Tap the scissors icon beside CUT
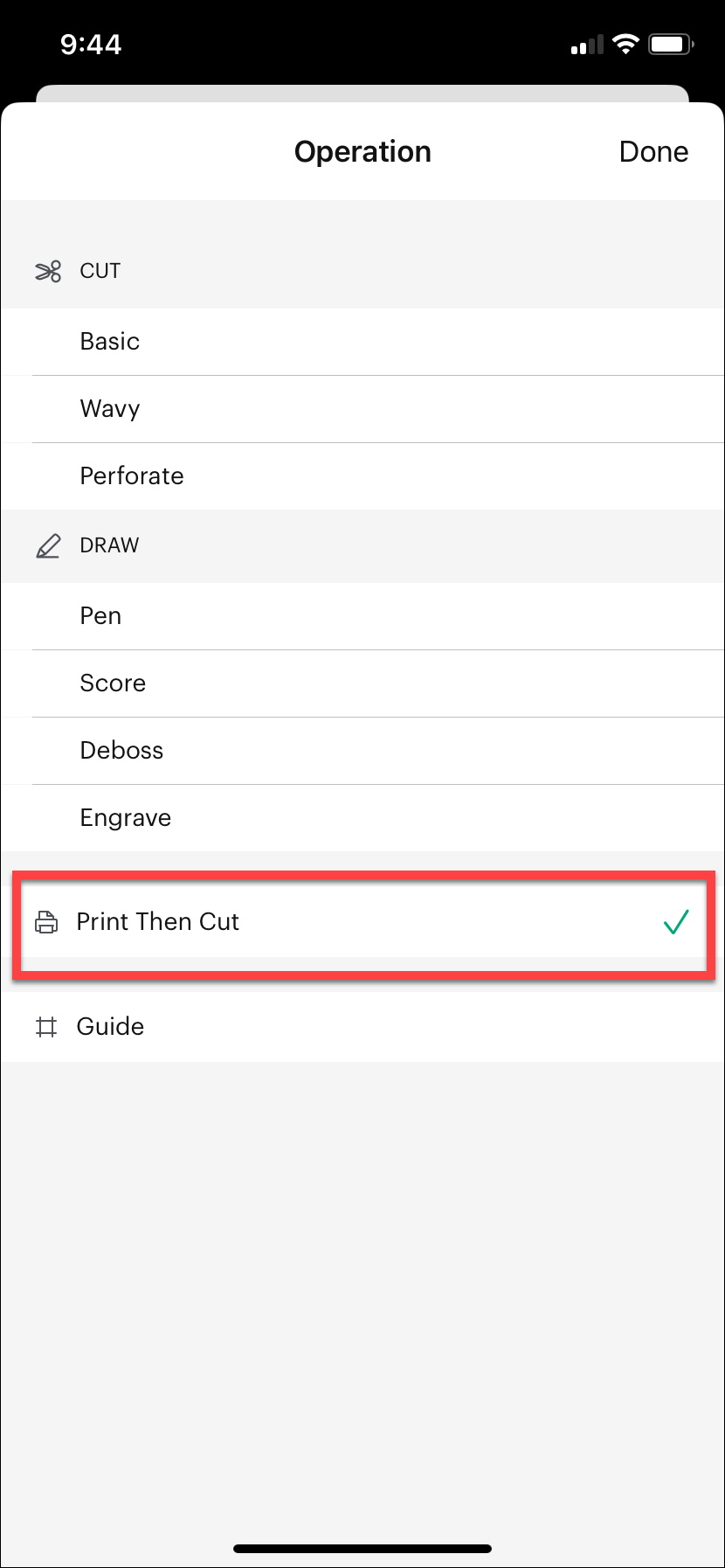The image size is (725, 1568). point(48,271)
